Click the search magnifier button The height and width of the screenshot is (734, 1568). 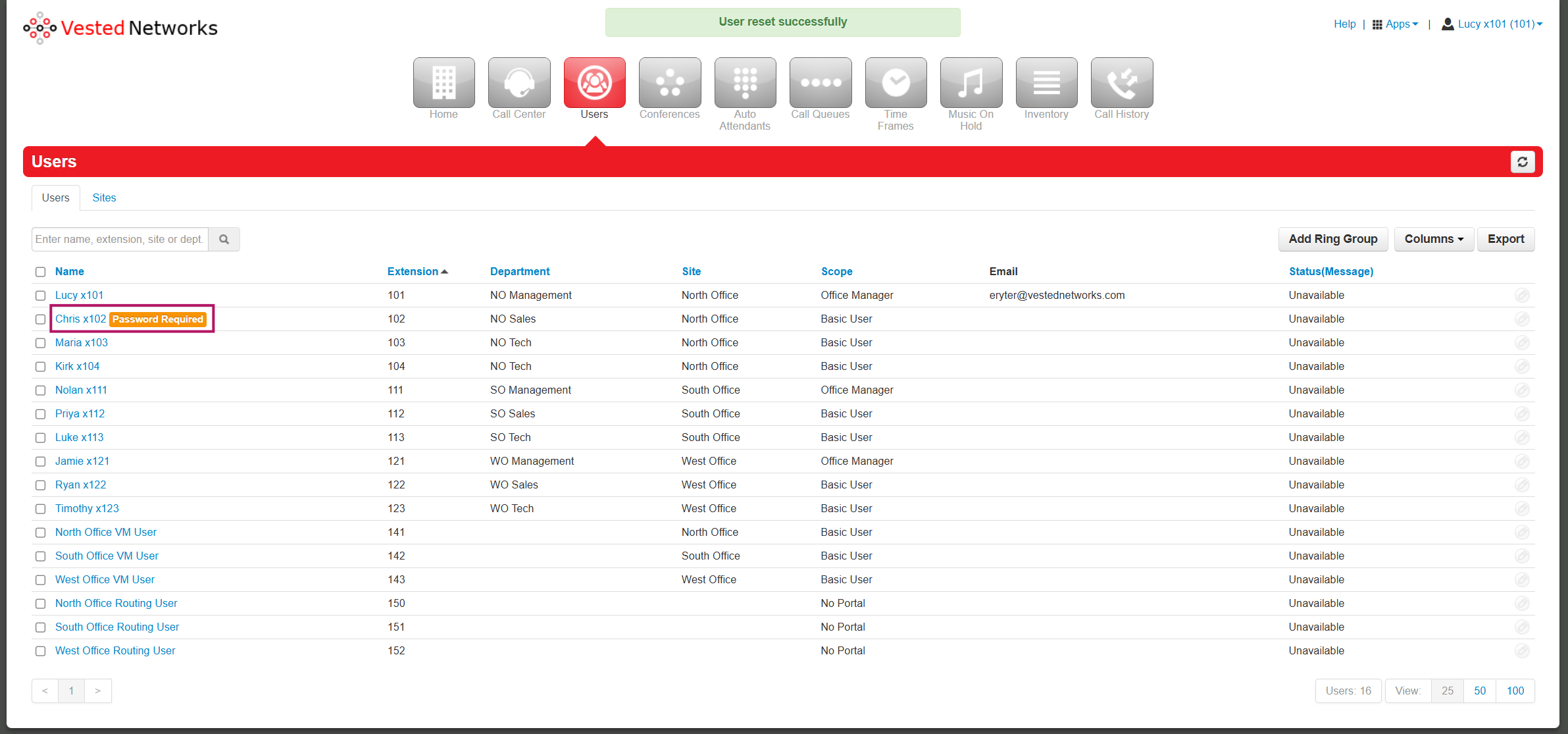224,240
